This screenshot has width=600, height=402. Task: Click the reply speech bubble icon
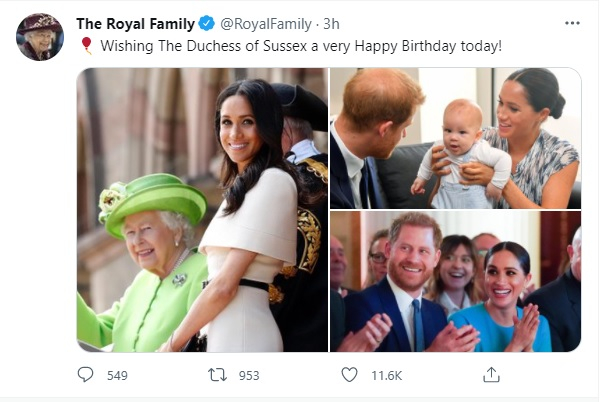click(x=86, y=375)
